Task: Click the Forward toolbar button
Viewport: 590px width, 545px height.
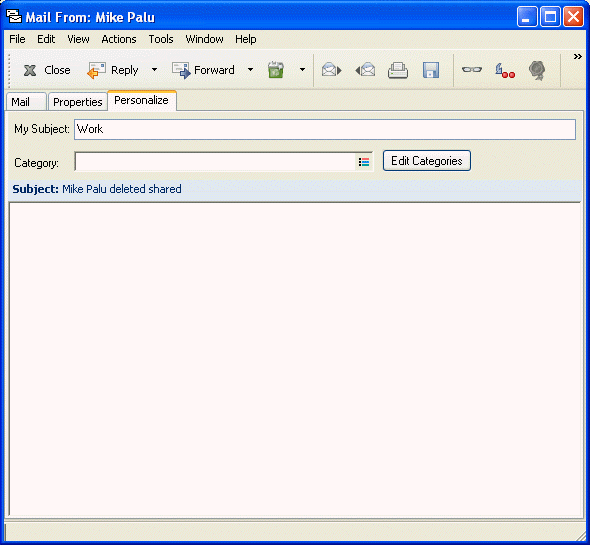Action: pyautogui.click(x=203, y=70)
